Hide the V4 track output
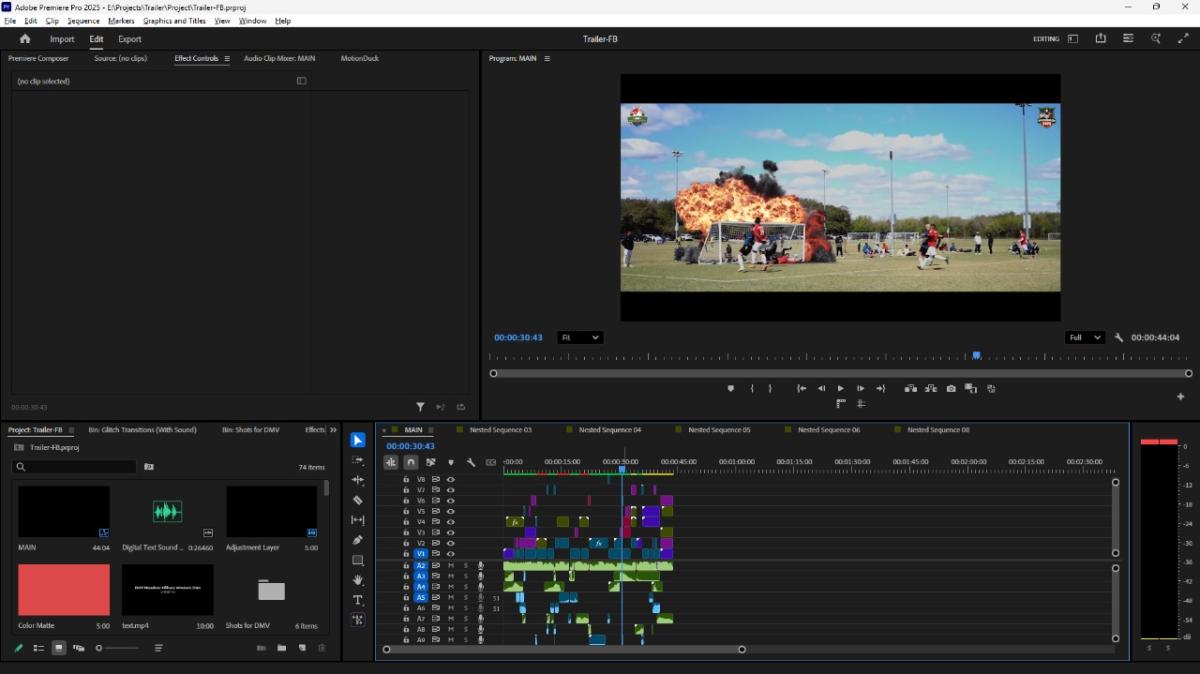 (x=450, y=522)
